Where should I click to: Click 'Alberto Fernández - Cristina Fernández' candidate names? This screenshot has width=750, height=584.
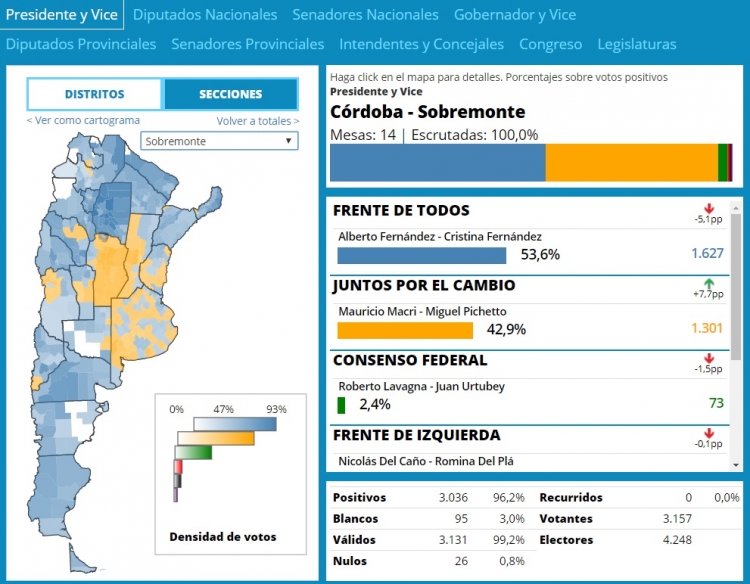click(440, 237)
